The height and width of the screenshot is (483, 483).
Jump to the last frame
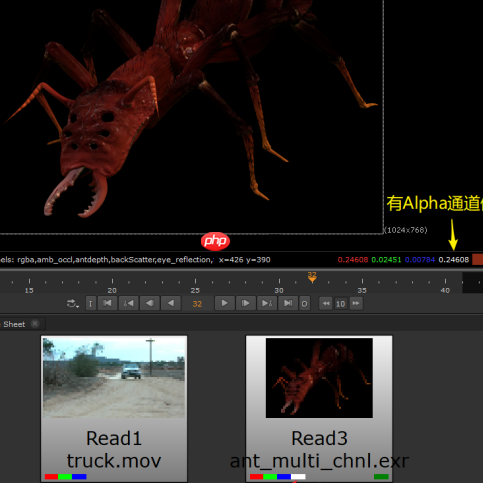point(288,303)
